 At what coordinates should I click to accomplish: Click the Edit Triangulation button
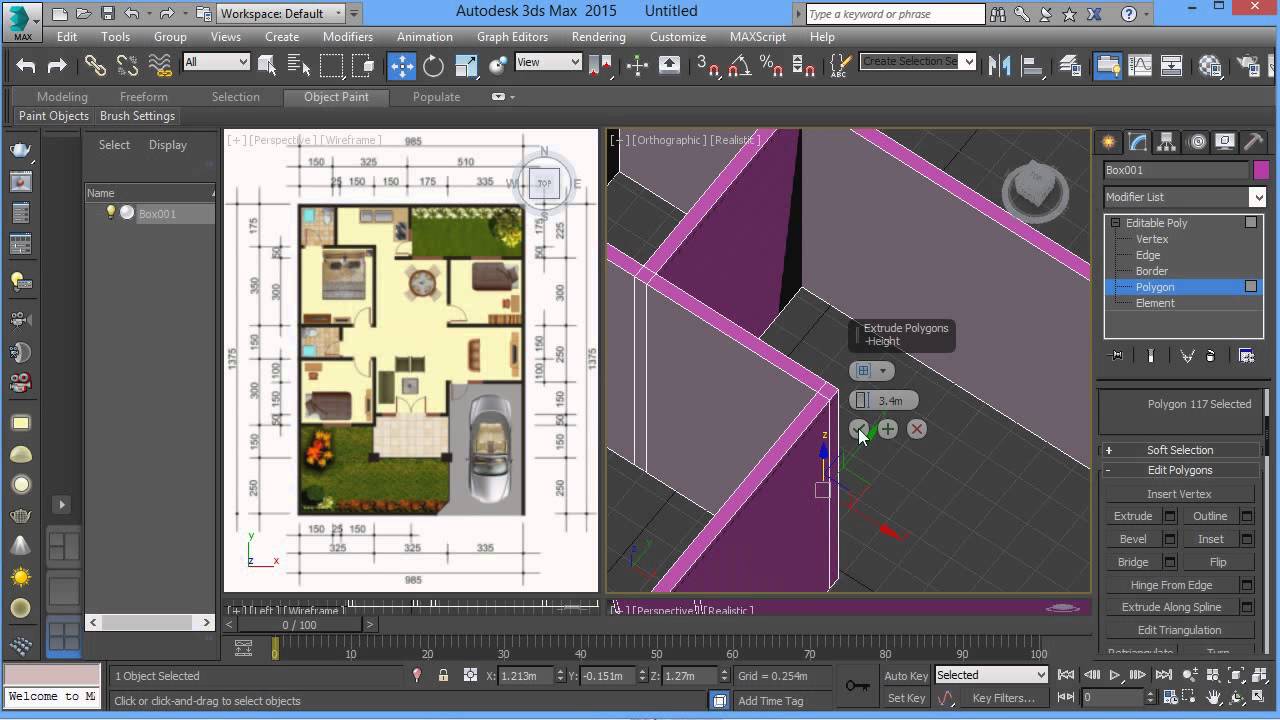1179,630
